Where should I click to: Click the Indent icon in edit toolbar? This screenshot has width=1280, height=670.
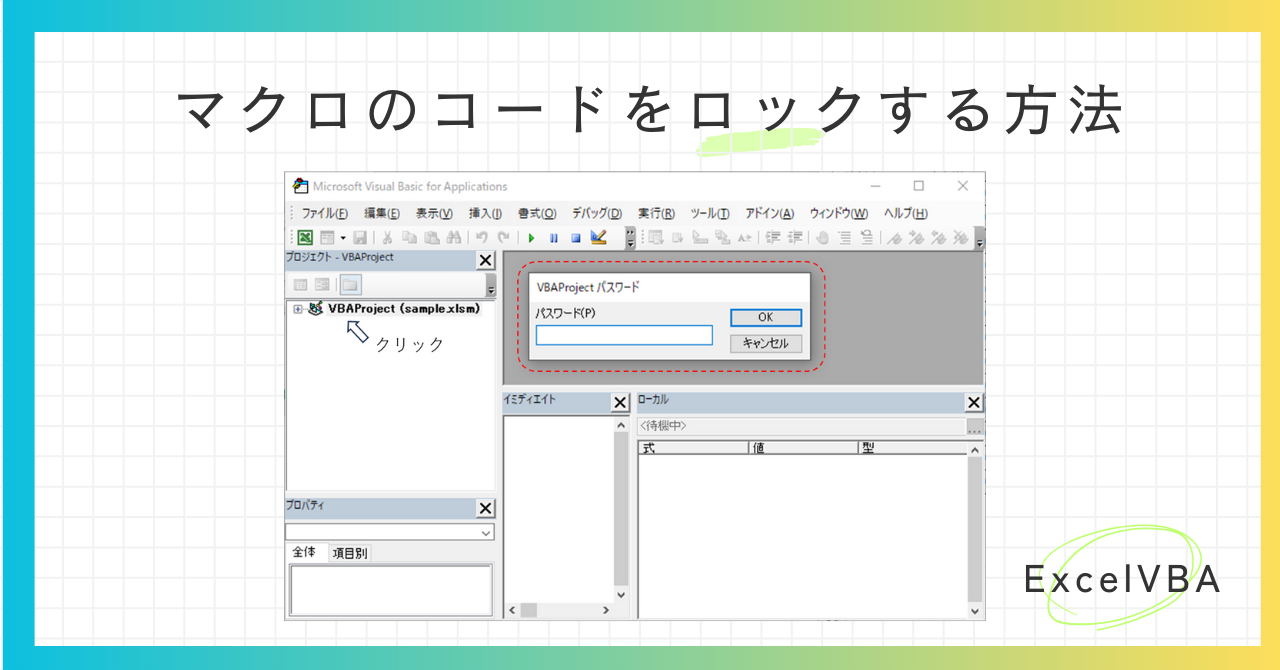[x=773, y=238]
